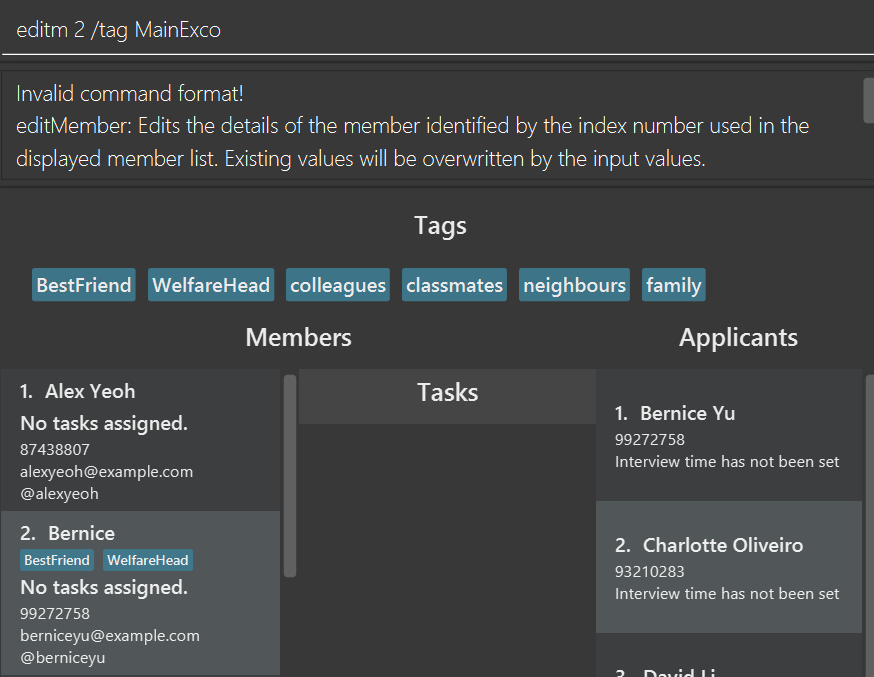Viewport: 874px width, 677px height.
Task: Click the Members section heading
Action: 298,337
